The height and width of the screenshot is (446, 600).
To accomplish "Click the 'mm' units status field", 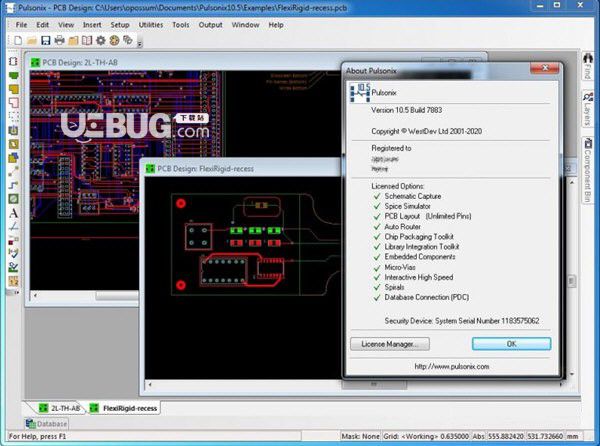I will [573, 436].
